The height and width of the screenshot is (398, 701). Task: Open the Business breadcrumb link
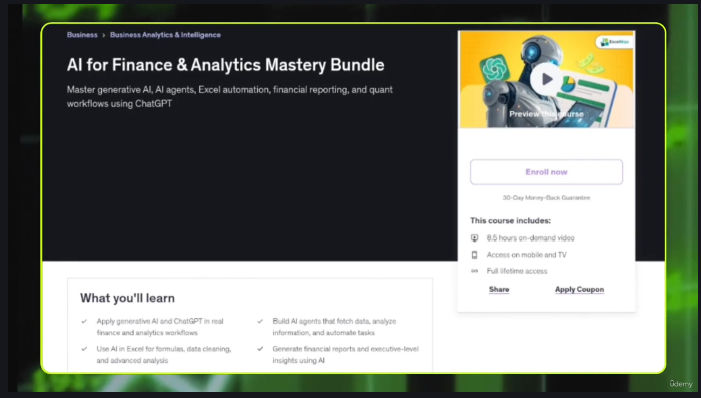tap(82, 35)
